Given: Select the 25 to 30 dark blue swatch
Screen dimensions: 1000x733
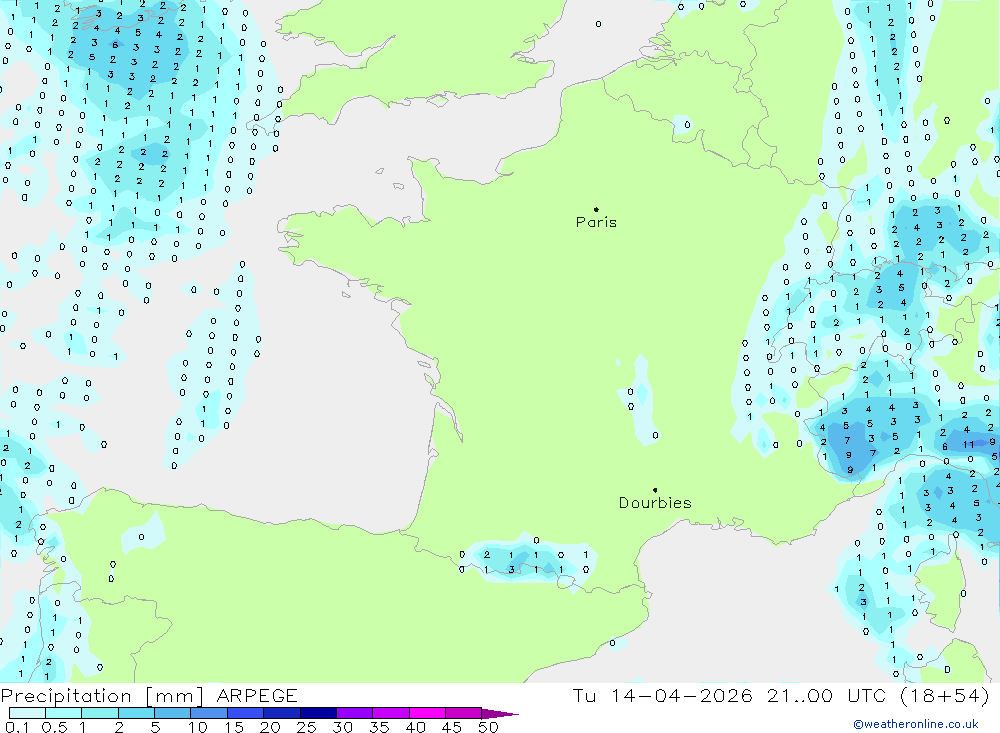Looking at the screenshot, I should (318, 713).
